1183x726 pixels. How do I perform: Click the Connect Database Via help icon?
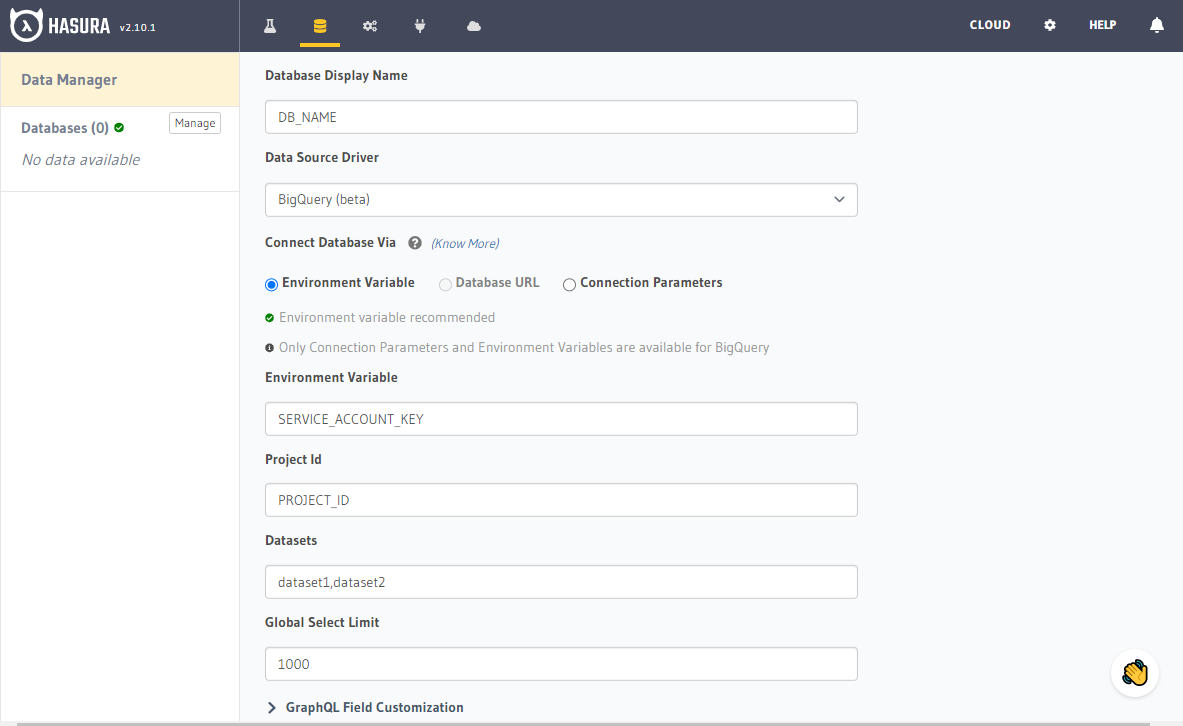click(x=414, y=242)
